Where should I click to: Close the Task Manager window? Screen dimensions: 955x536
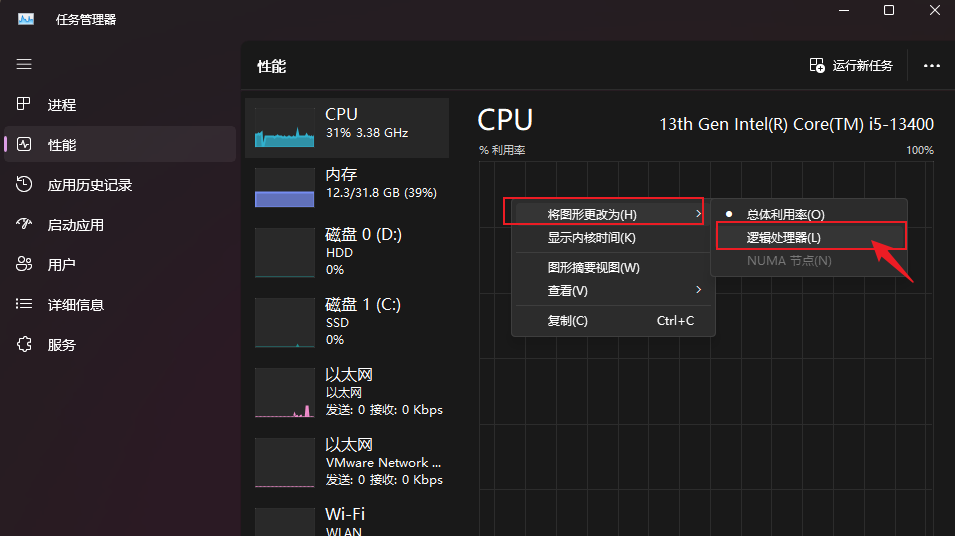click(935, 10)
